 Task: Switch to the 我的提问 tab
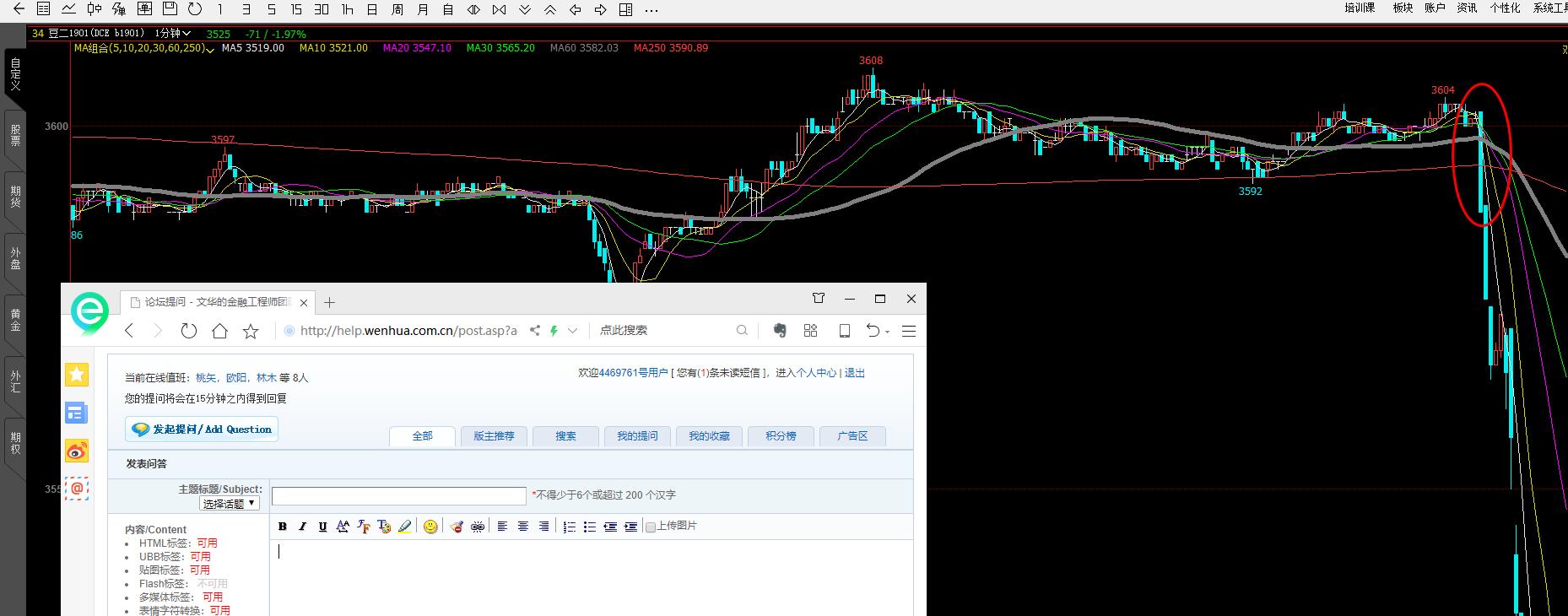(x=637, y=436)
